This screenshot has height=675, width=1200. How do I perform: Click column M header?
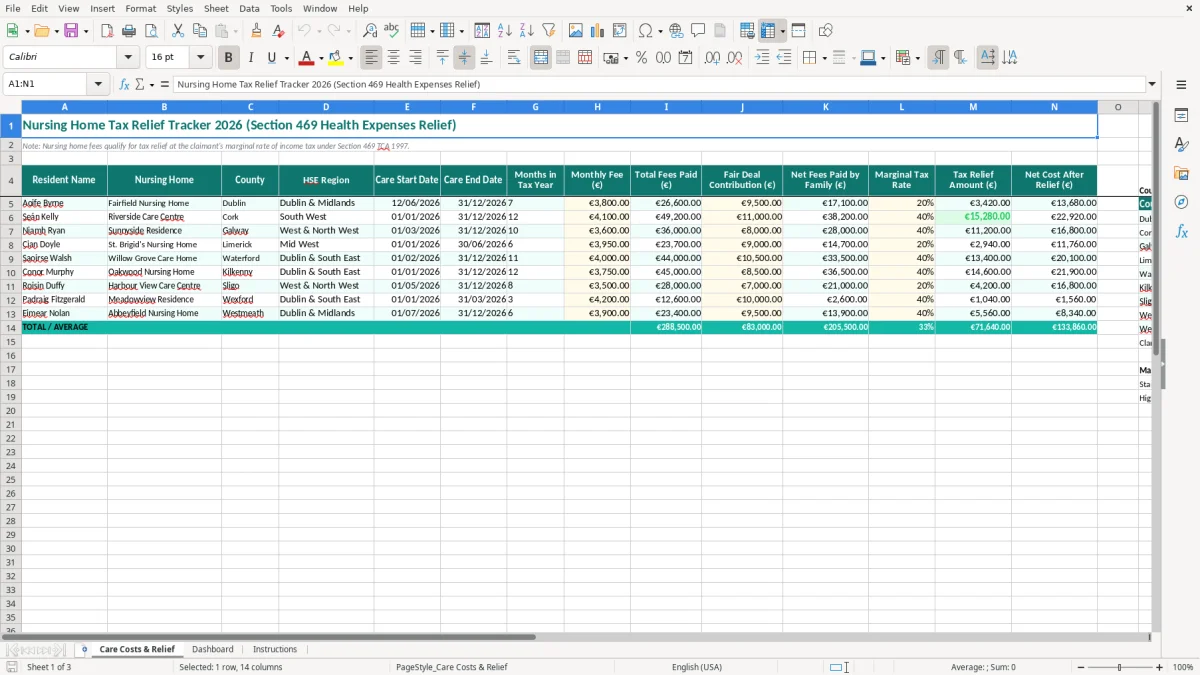point(973,107)
